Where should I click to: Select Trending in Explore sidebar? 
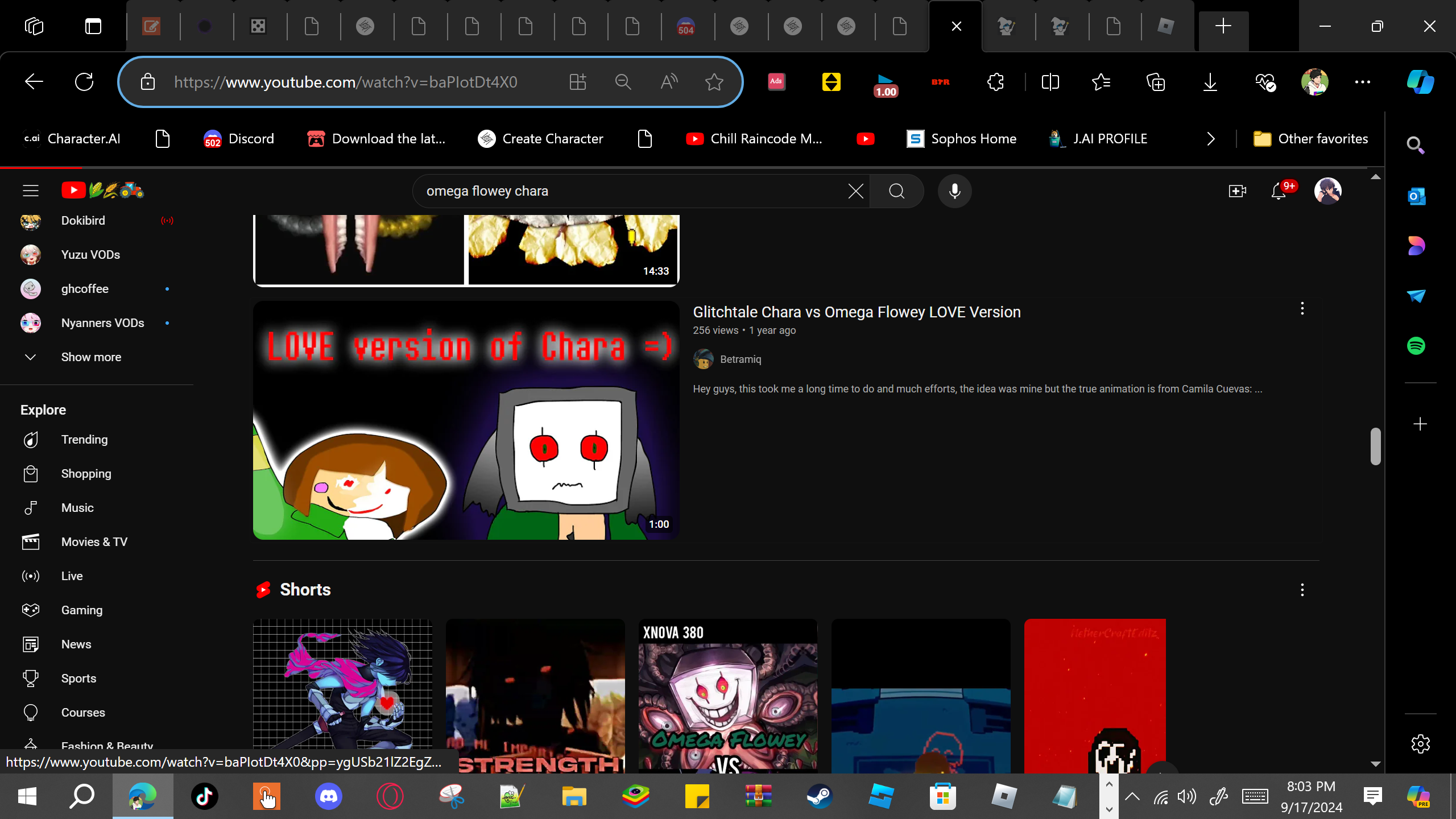pyautogui.click(x=84, y=440)
